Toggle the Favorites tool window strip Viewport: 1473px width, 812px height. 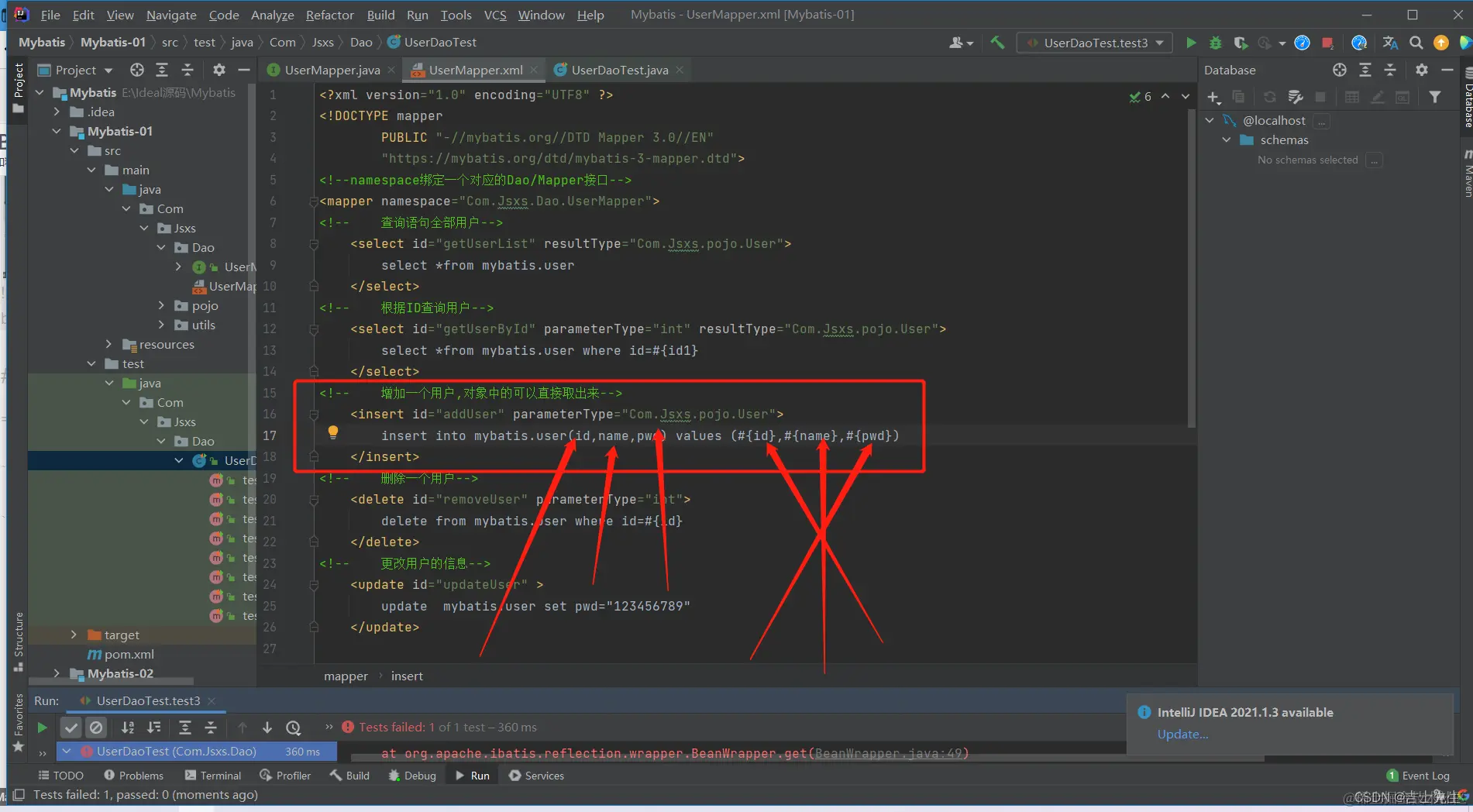point(19,723)
